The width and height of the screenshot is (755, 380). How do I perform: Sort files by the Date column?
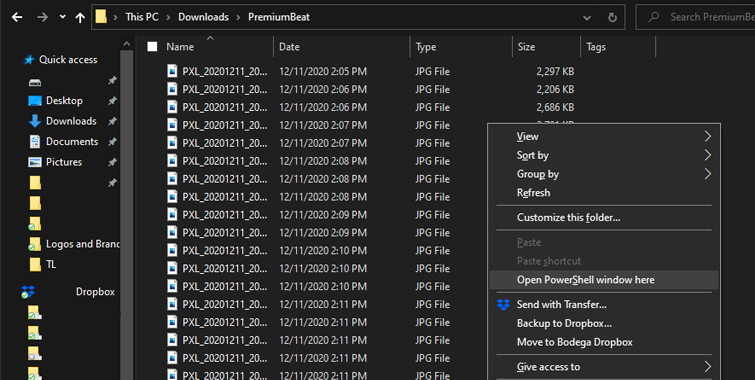point(289,47)
